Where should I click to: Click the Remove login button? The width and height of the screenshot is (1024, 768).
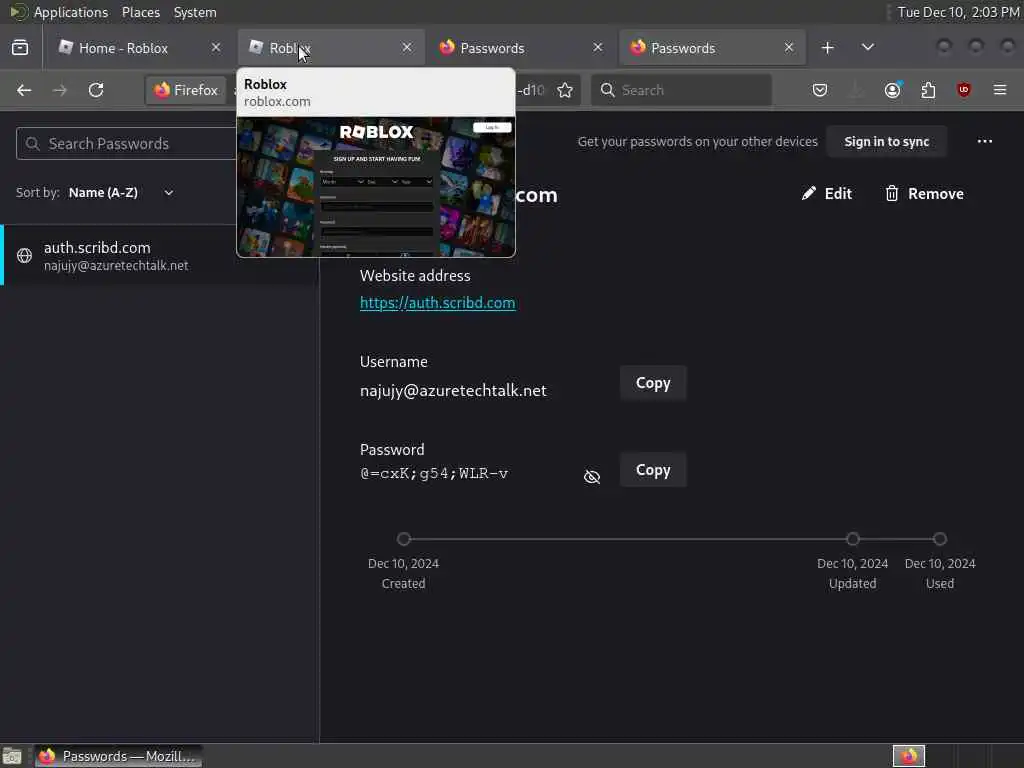924,193
